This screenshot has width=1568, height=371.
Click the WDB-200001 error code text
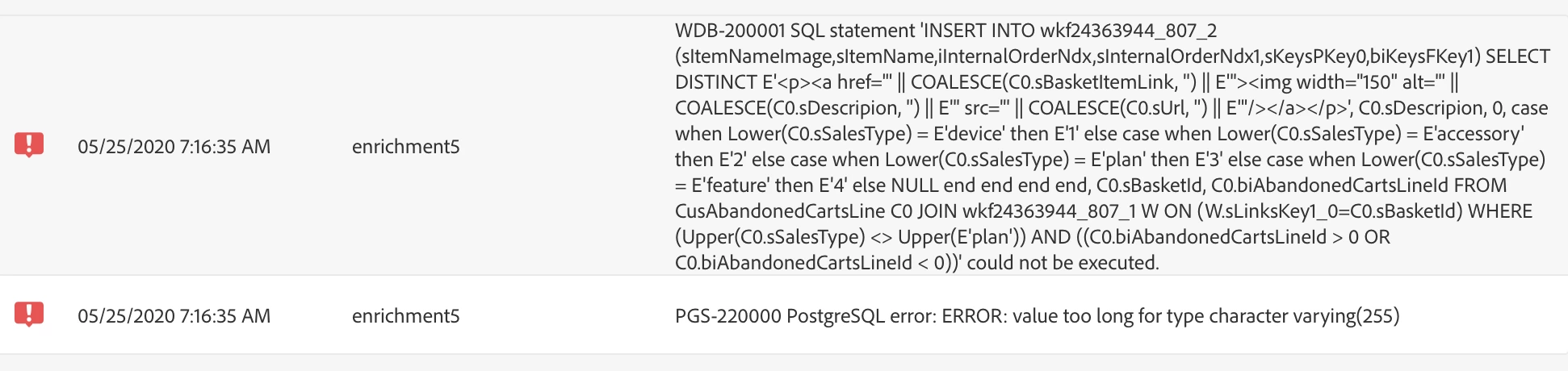pyautogui.click(x=730, y=31)
